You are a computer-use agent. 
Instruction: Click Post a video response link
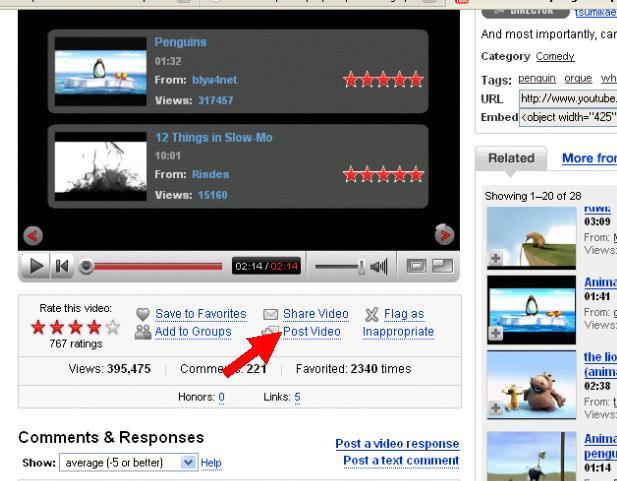coord(396,444)
